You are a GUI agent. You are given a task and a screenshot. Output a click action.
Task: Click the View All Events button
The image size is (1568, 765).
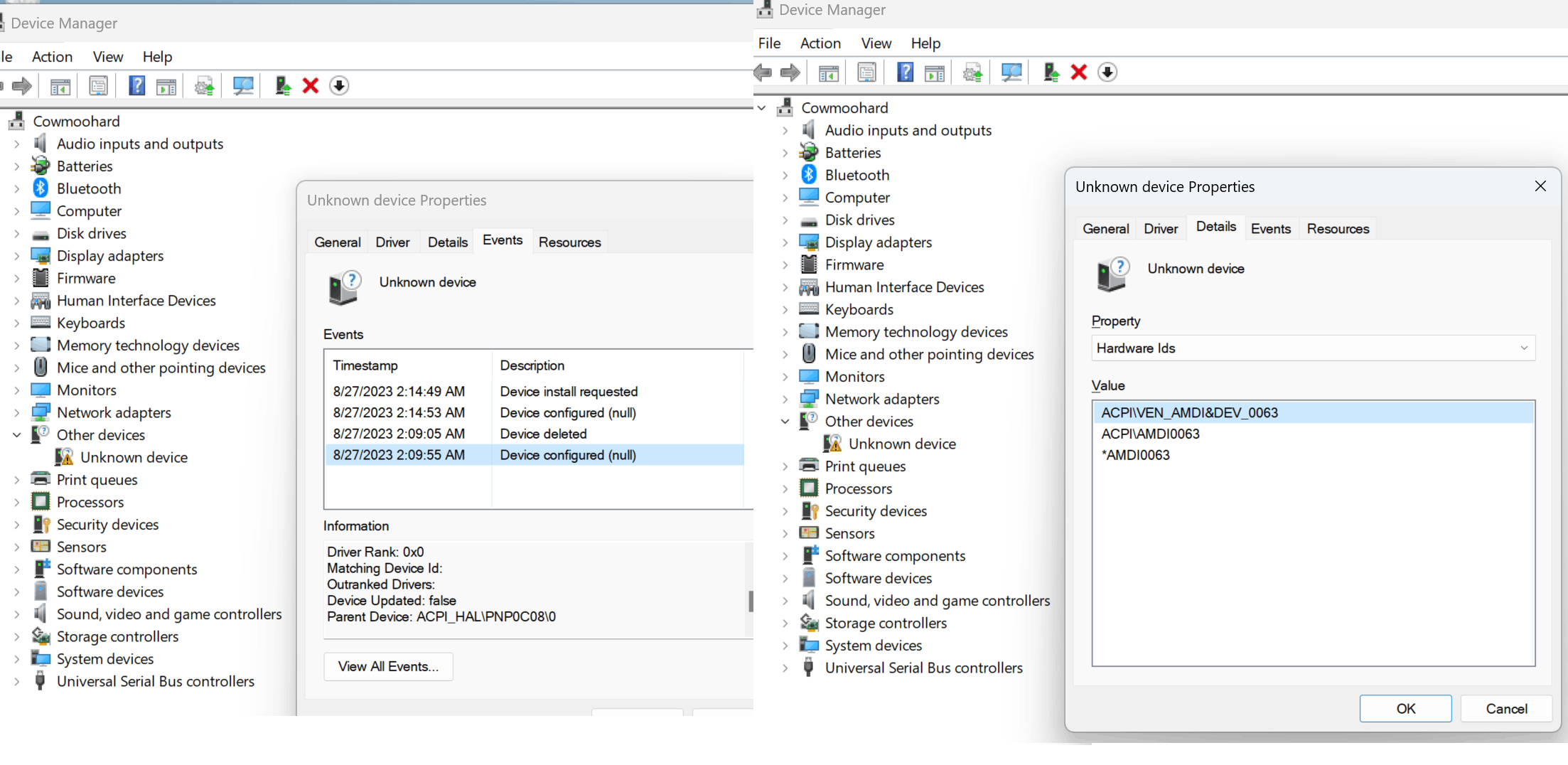[388, 666]
